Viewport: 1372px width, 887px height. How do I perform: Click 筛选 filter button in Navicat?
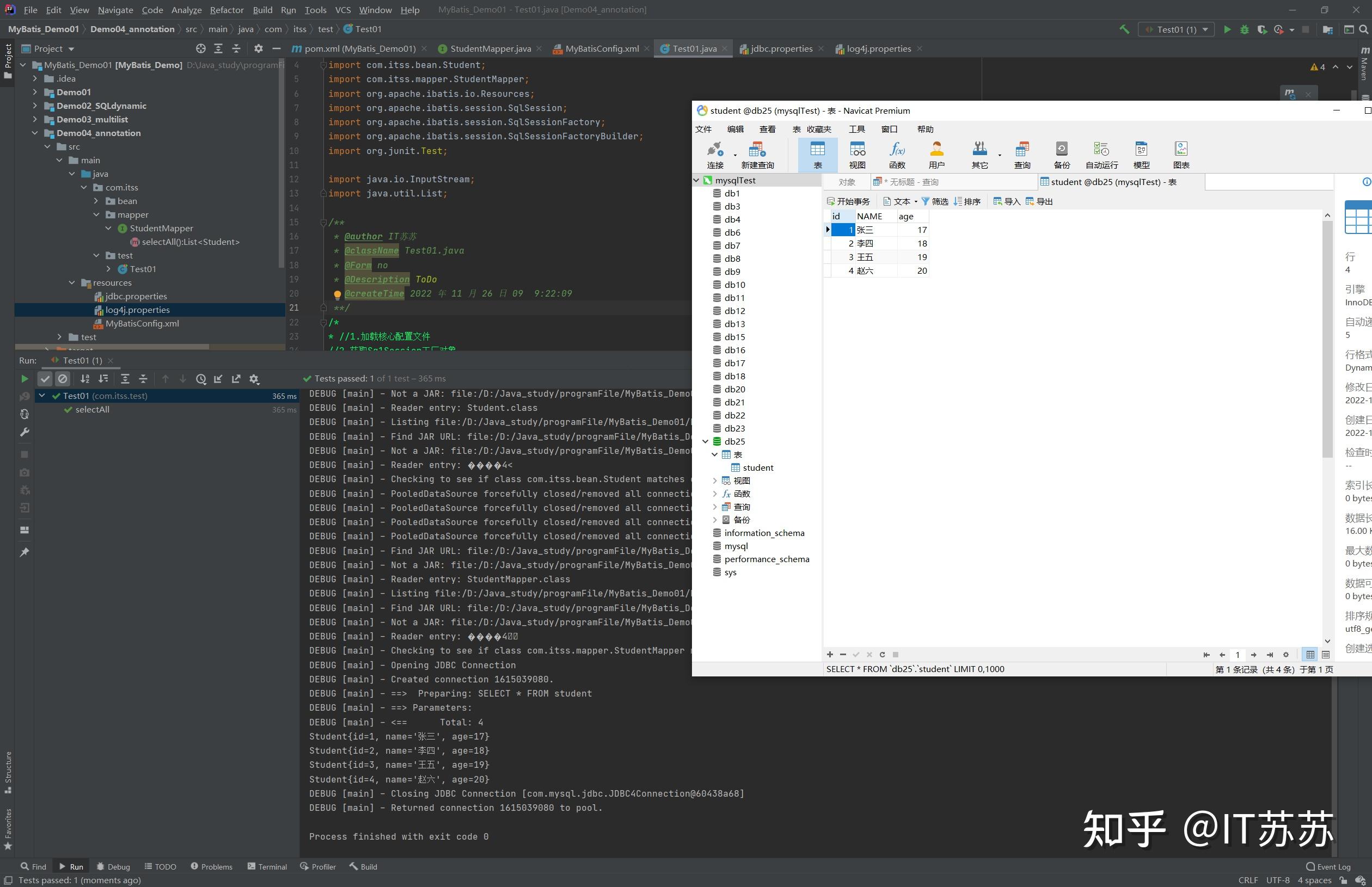935,201
